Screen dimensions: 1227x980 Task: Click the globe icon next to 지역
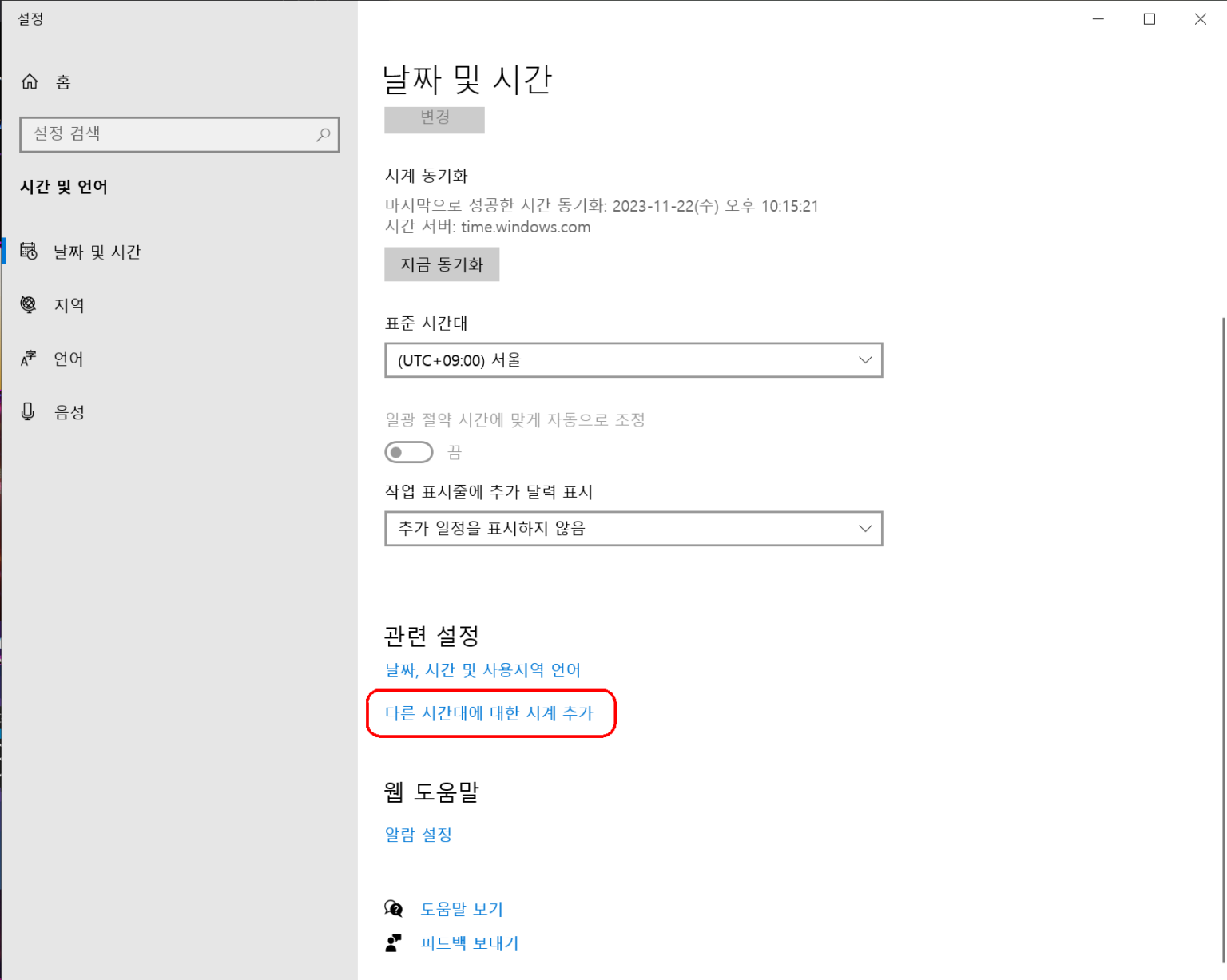click(29, 304)
